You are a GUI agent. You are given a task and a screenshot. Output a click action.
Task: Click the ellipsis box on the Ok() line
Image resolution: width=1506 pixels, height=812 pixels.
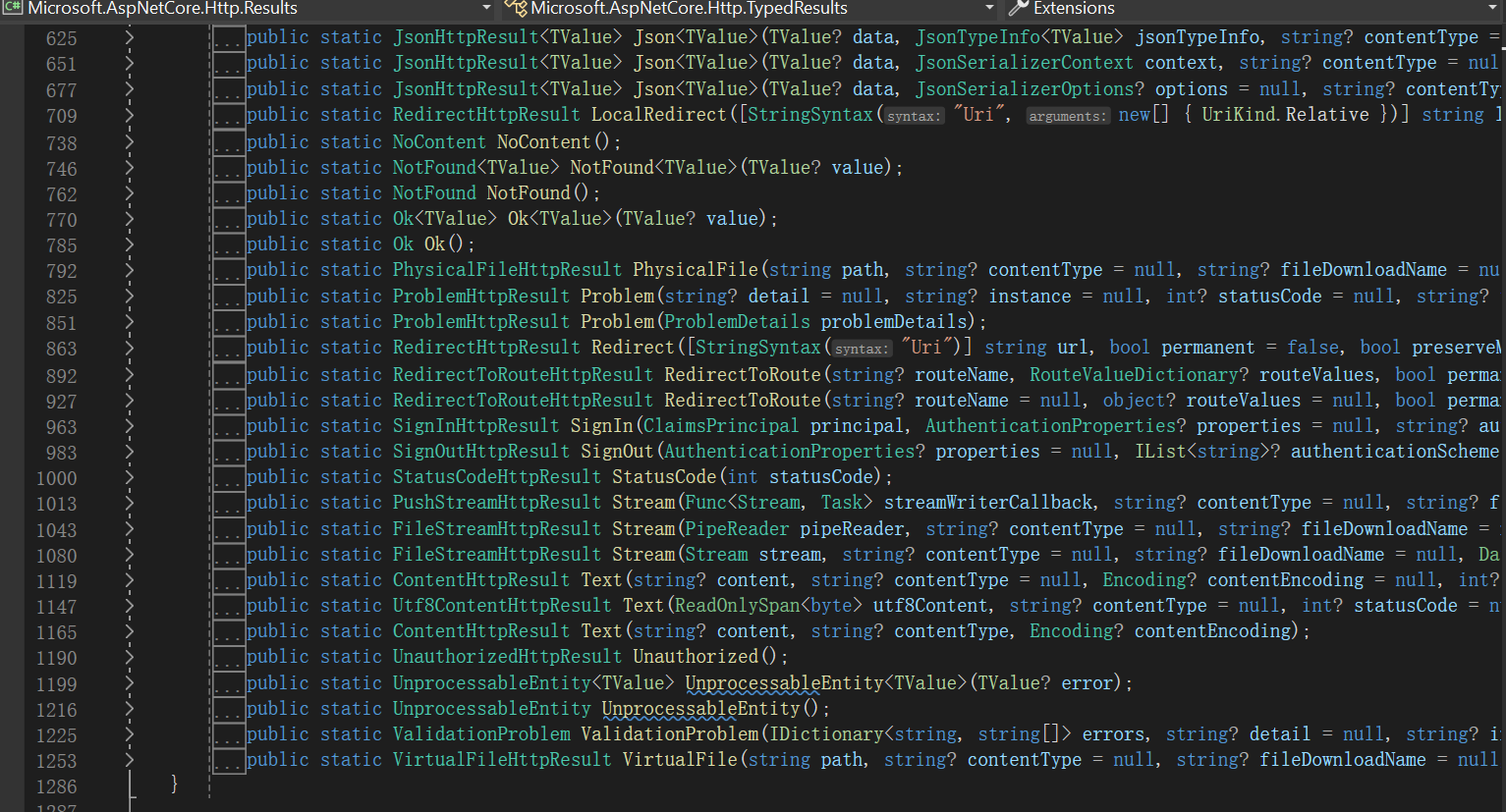229,244
